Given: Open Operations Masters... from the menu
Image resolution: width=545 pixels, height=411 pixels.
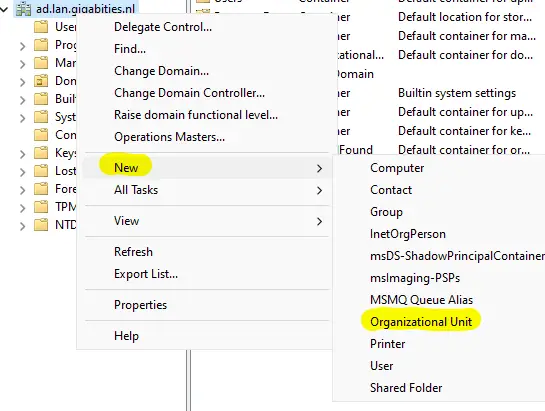Looking at the screenshot, I should click(169, 137).
